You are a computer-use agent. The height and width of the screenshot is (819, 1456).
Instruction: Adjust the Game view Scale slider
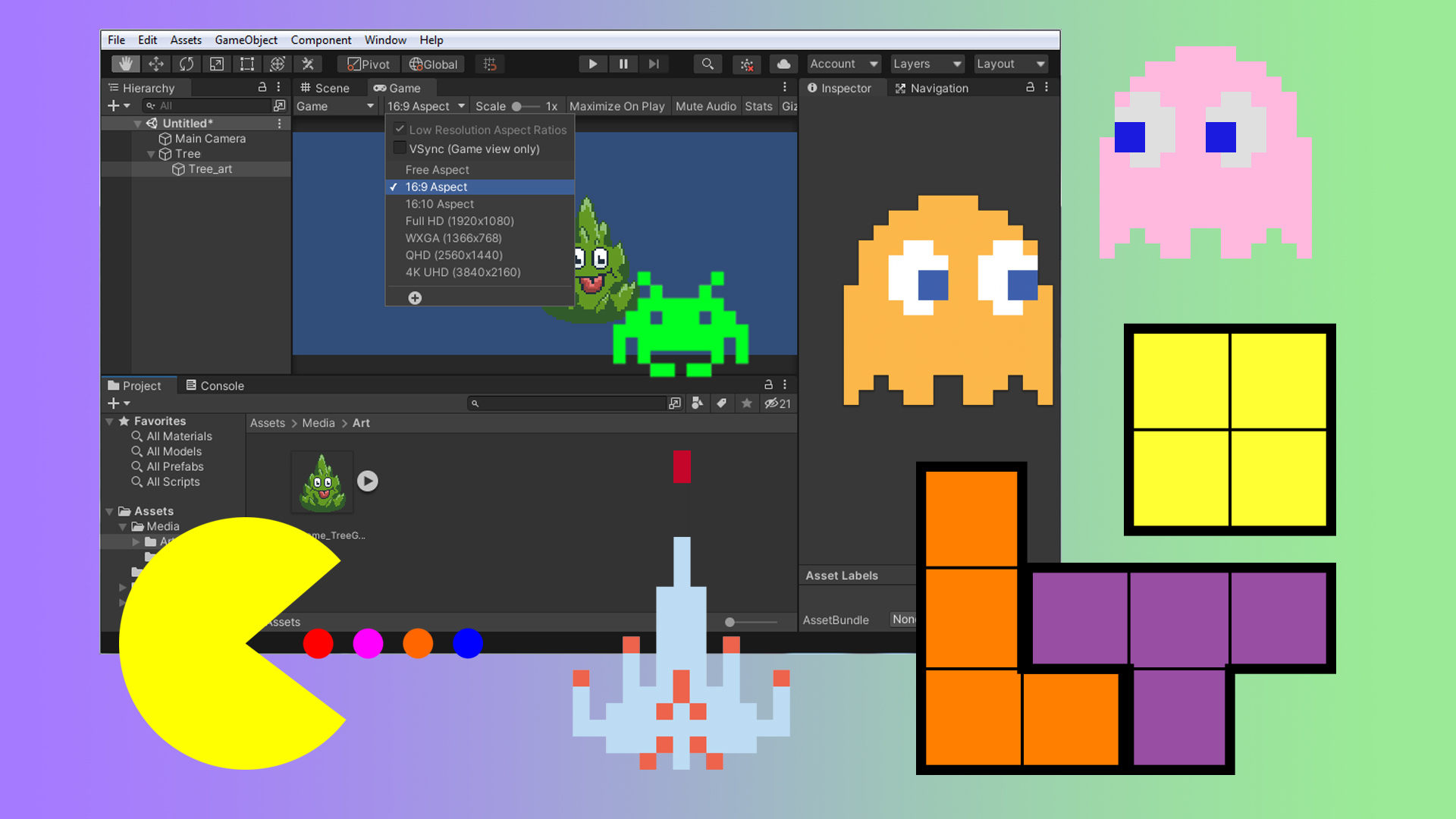coord(526,106)
